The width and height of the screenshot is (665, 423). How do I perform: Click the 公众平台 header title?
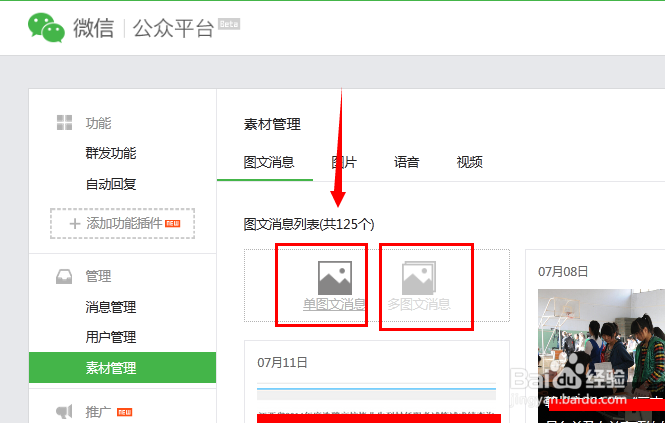(x=173, y=28)
